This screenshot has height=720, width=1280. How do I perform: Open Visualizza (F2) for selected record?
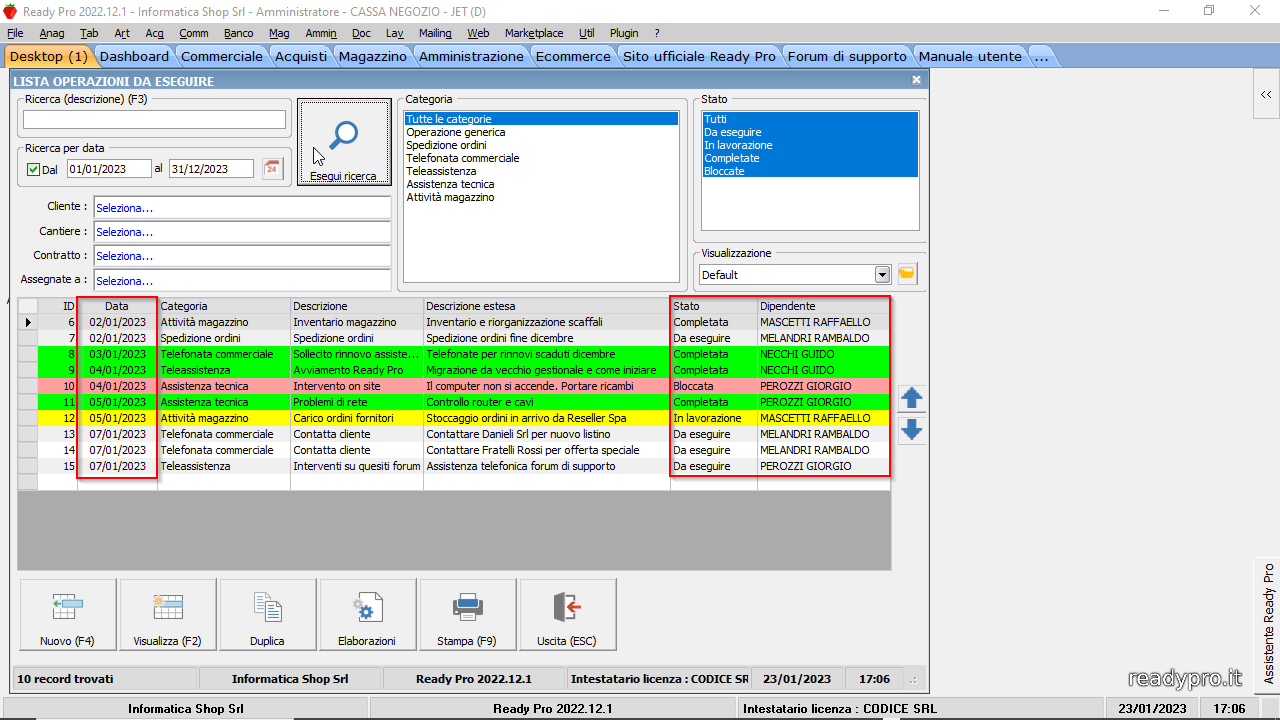coord(167,614)
